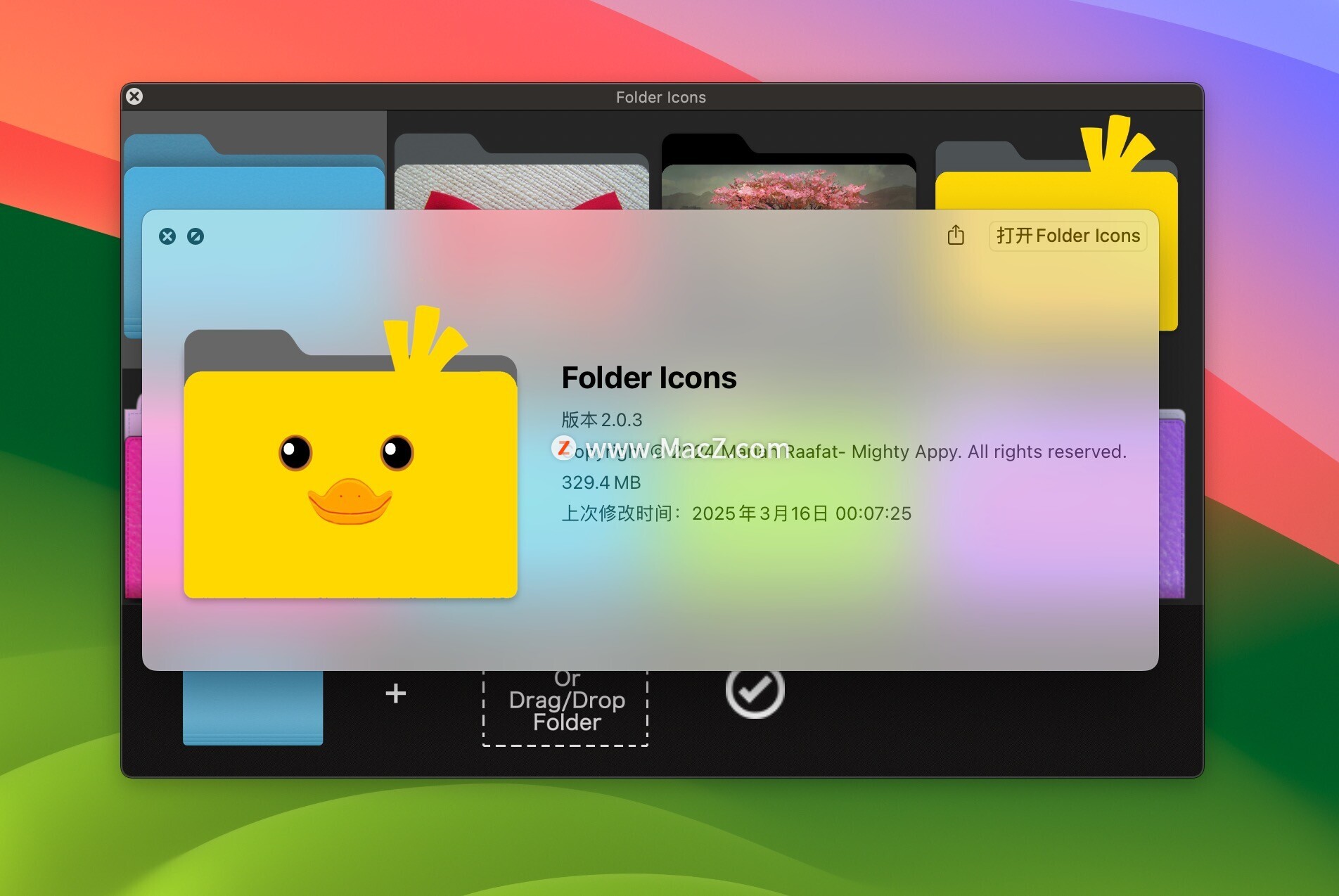Click the Folder Icons app name heading
Screen dimensions: 1339x896
(648, 378)
